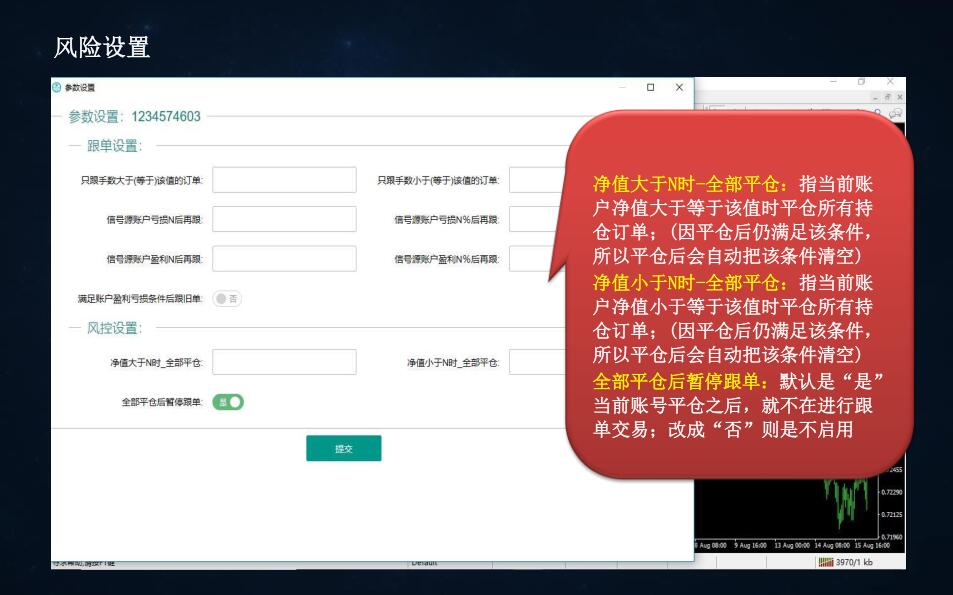Select the 信号源账户盈利N后再跟 input field
Viewport: 953px width, 595px height.
tap(284, 258)
